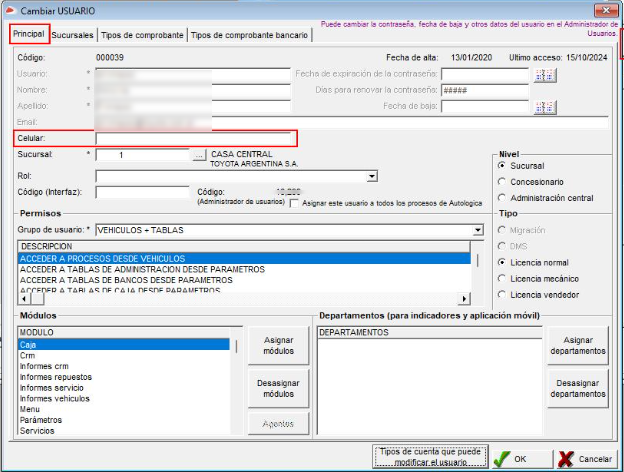Viewport: 624px width, 472px height.
Task: Select the DMS type radio button
Action: [502, 246]
